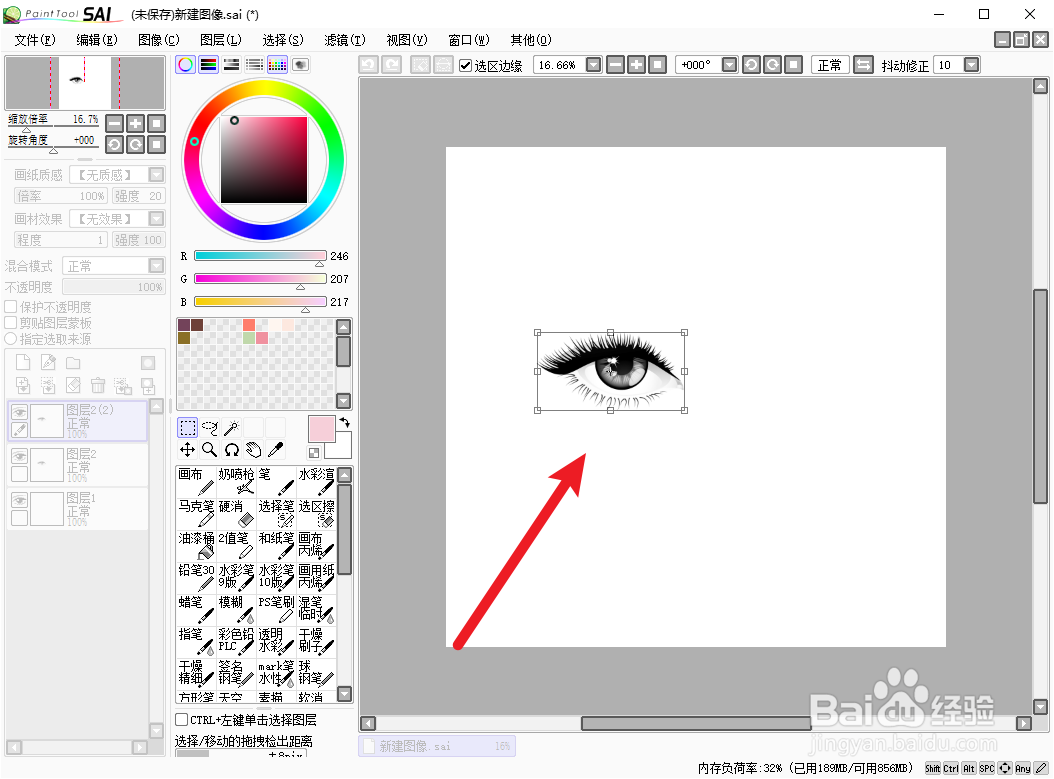The image size is (1054, 779).
Task: Uncheck the 选区边缘 checkbox
Action: point(465,65)
